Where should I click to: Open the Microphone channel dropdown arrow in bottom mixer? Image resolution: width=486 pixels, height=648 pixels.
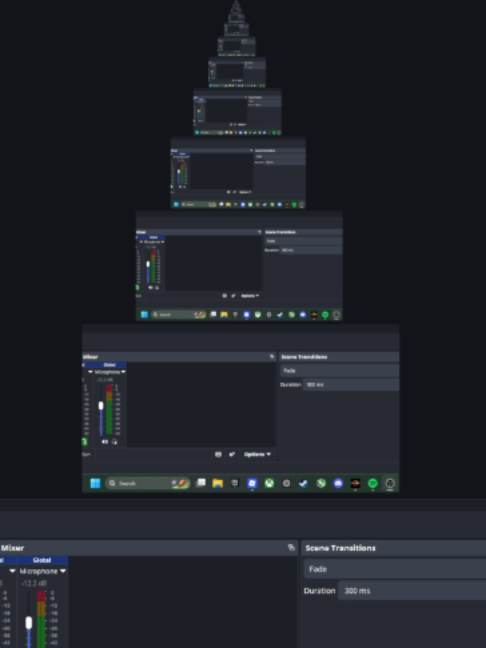coord(63,571)
